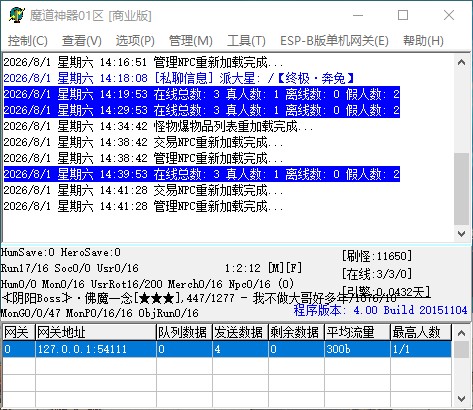Click the application icon in title bar
The height and width of the screenshot is (410, 473).
click(x=16, y=15)
